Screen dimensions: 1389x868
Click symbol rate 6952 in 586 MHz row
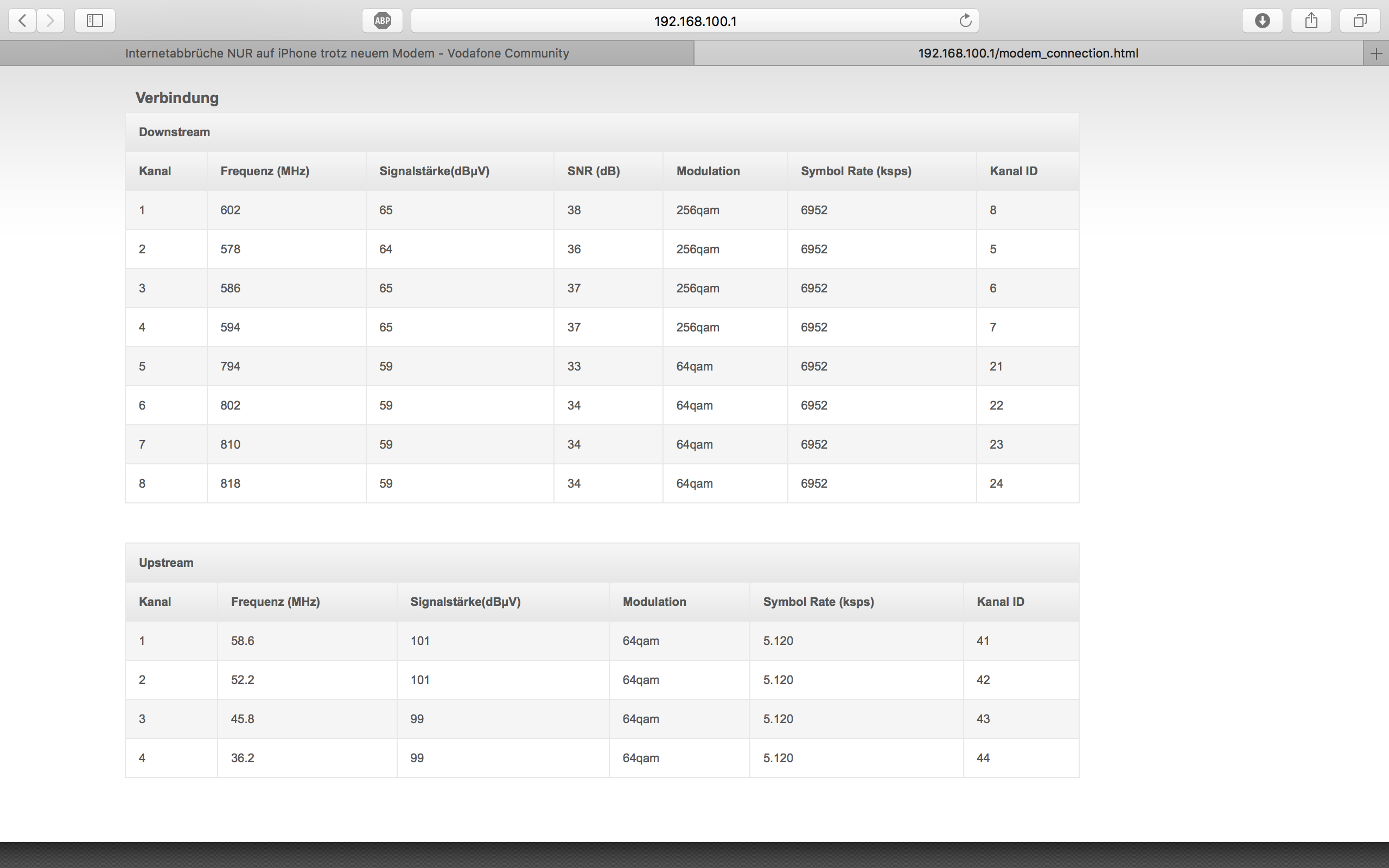pos(814,288)
